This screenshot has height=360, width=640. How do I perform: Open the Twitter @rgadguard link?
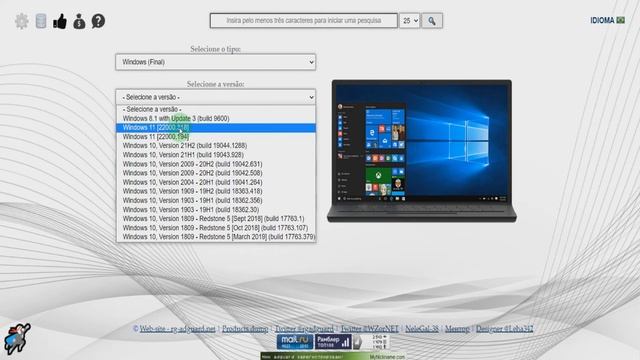304,329
